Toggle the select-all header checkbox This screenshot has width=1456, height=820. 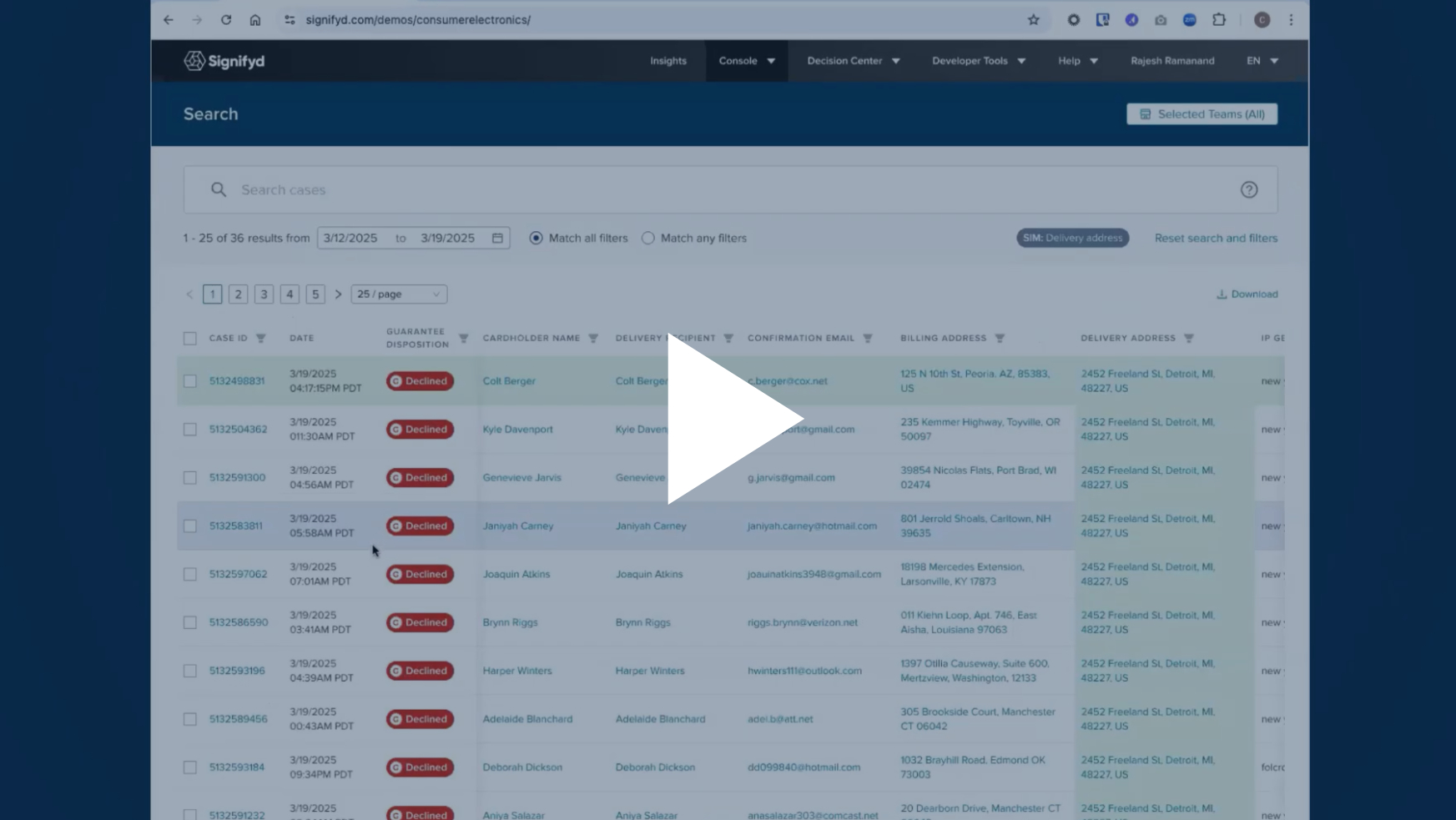tap(190, 339)
